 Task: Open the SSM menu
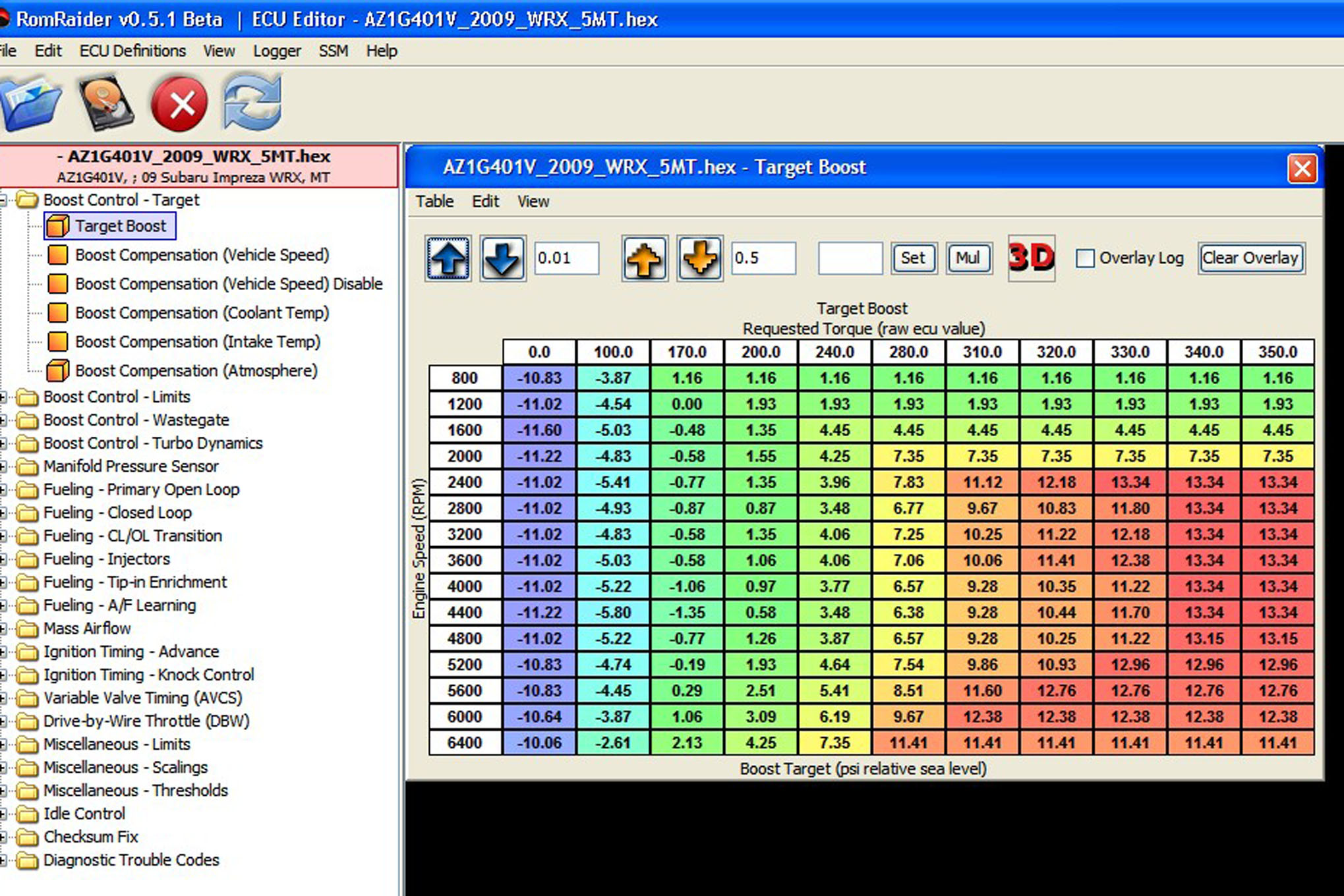(x=333, y=51)
